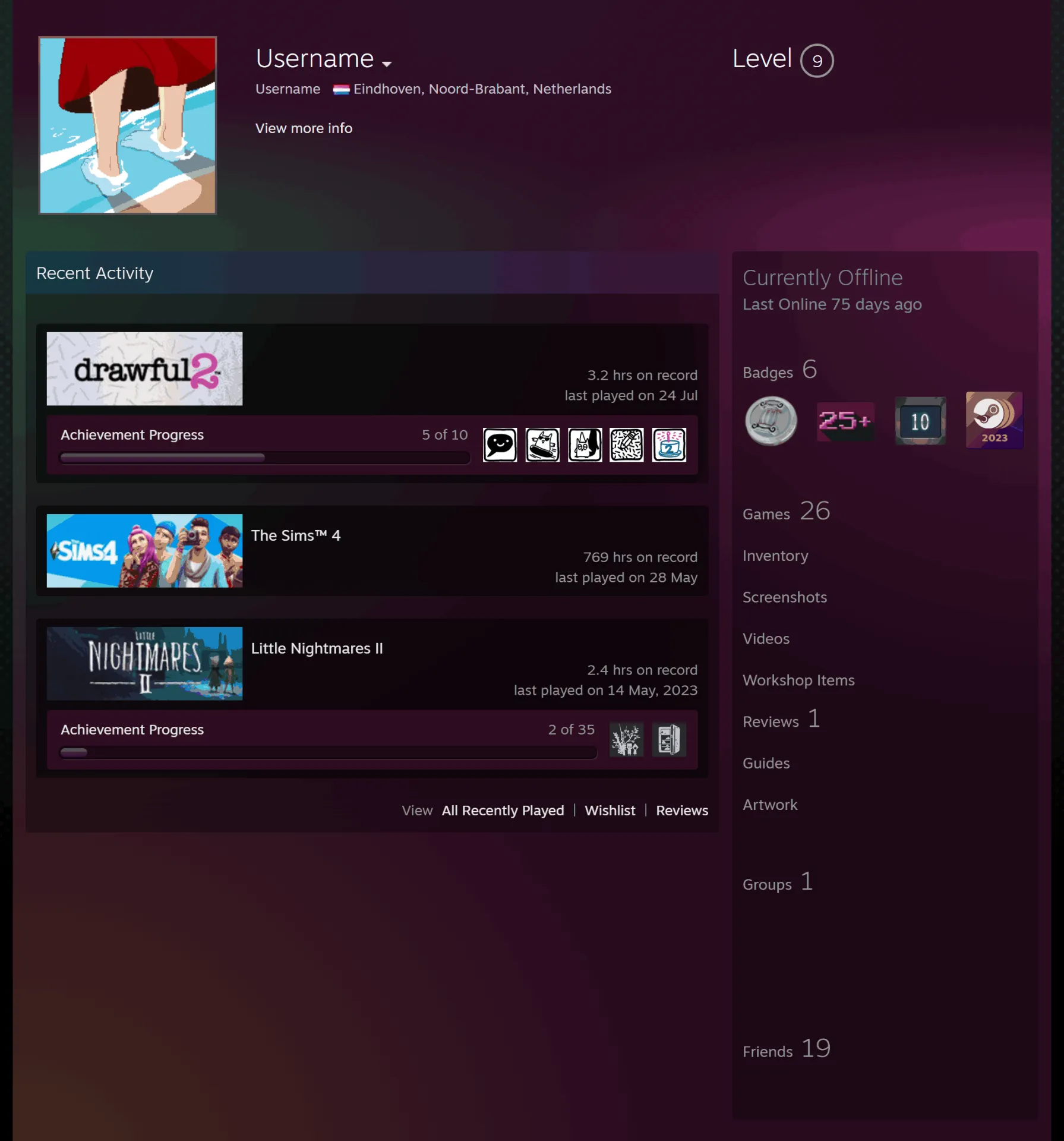Click Little Nightmares II achievement progress bar
This screenshot has width=1064, height=1141.
point(328,752)
